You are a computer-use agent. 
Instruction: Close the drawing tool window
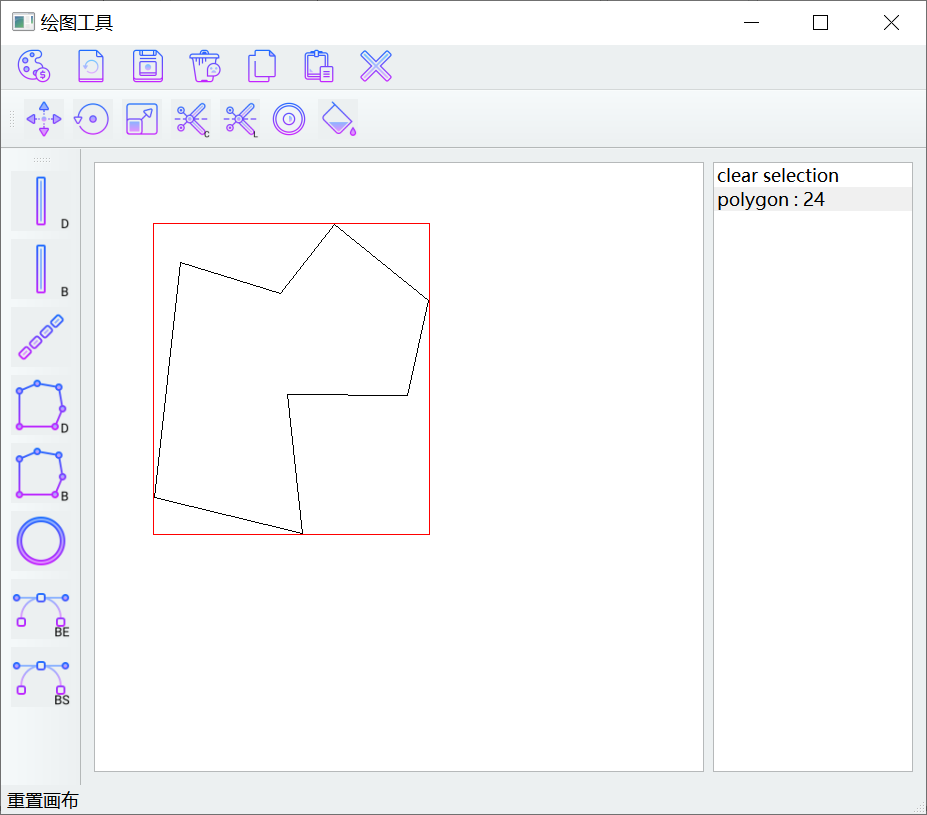(x=891, y=22)
